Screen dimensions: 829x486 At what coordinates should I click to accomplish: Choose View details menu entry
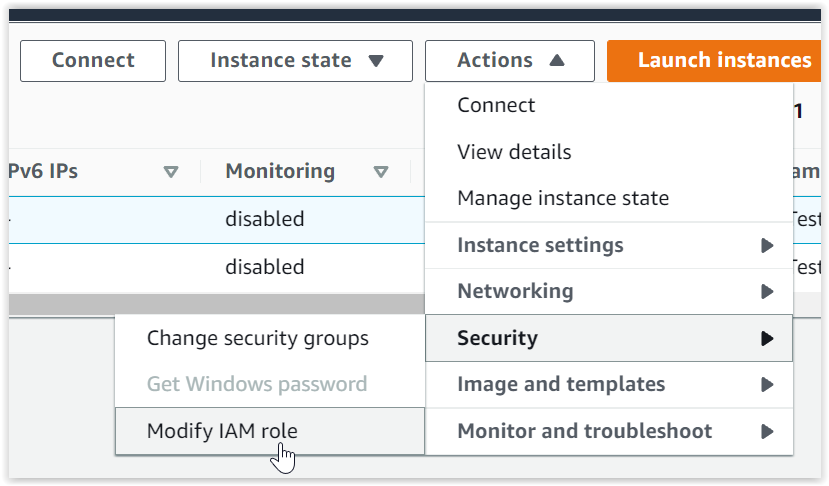(514, 152)
